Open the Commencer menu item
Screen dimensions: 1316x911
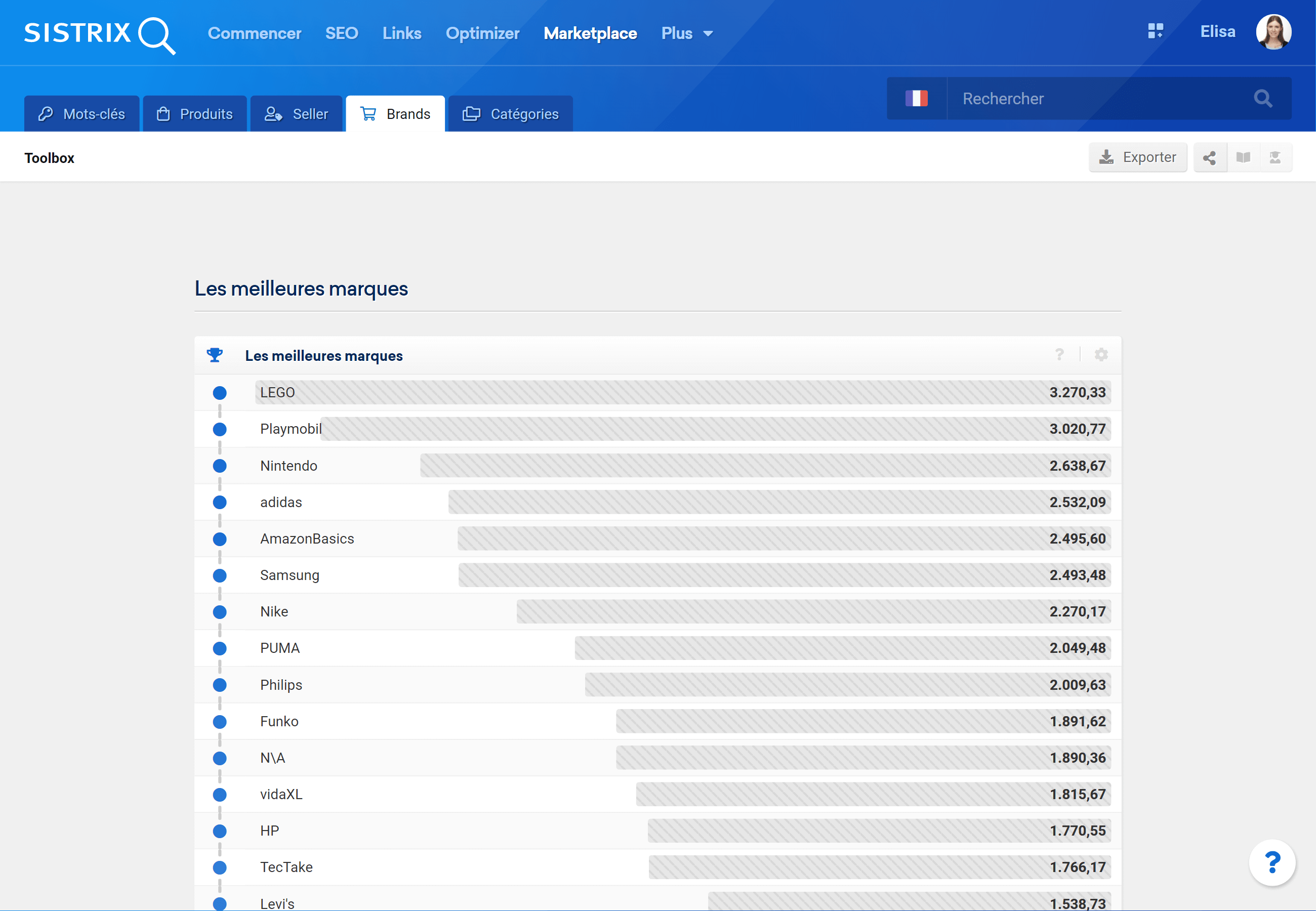254,34
